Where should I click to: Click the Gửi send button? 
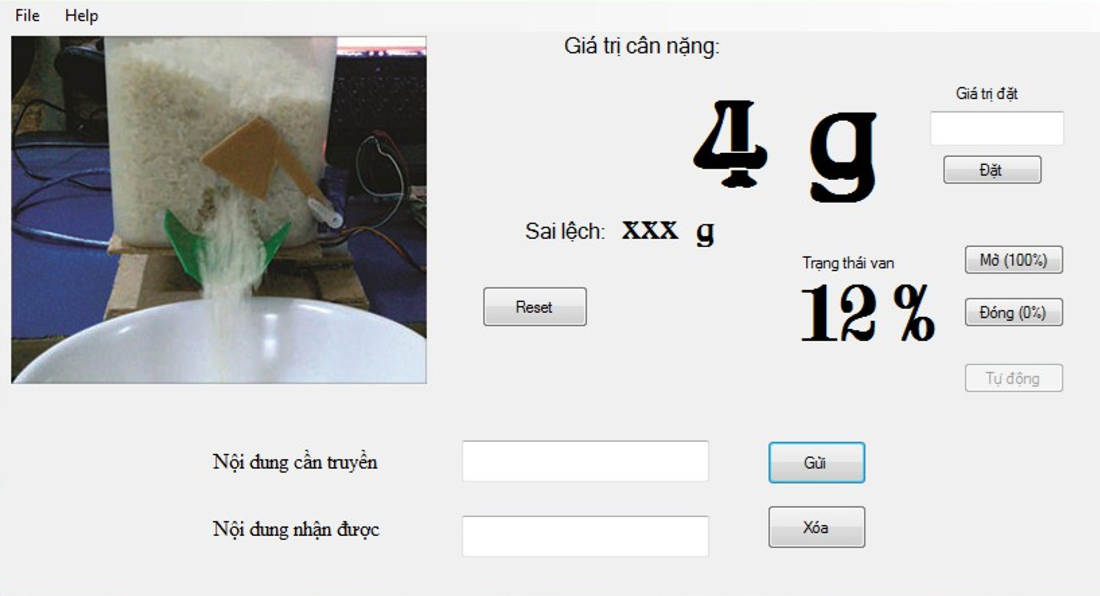817,463
